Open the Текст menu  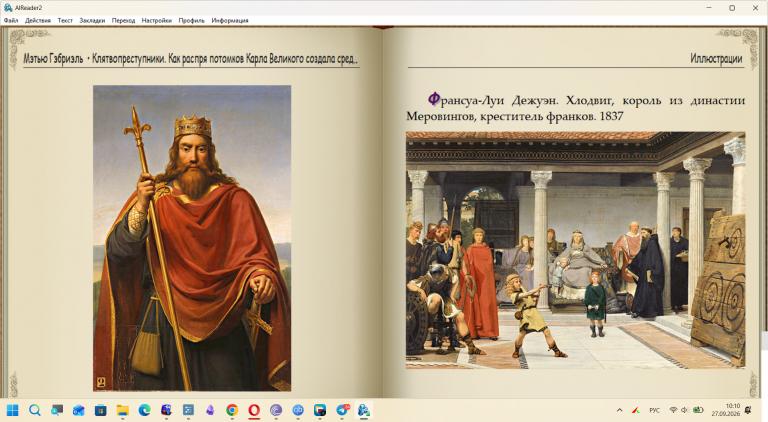[65, 21]
